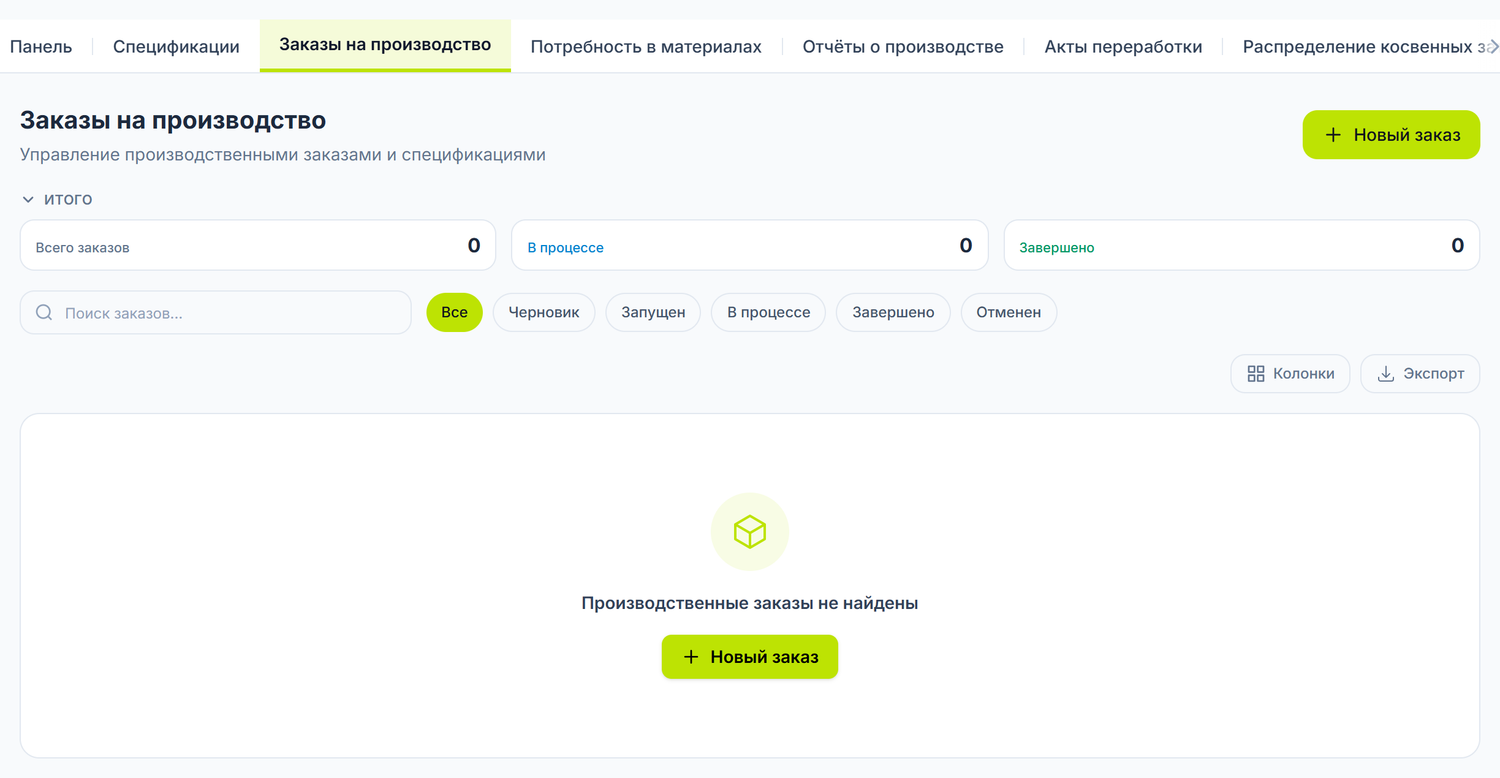Switch to the Спецификации tab
Screen dimensions: 1500x778
point(176,46)
